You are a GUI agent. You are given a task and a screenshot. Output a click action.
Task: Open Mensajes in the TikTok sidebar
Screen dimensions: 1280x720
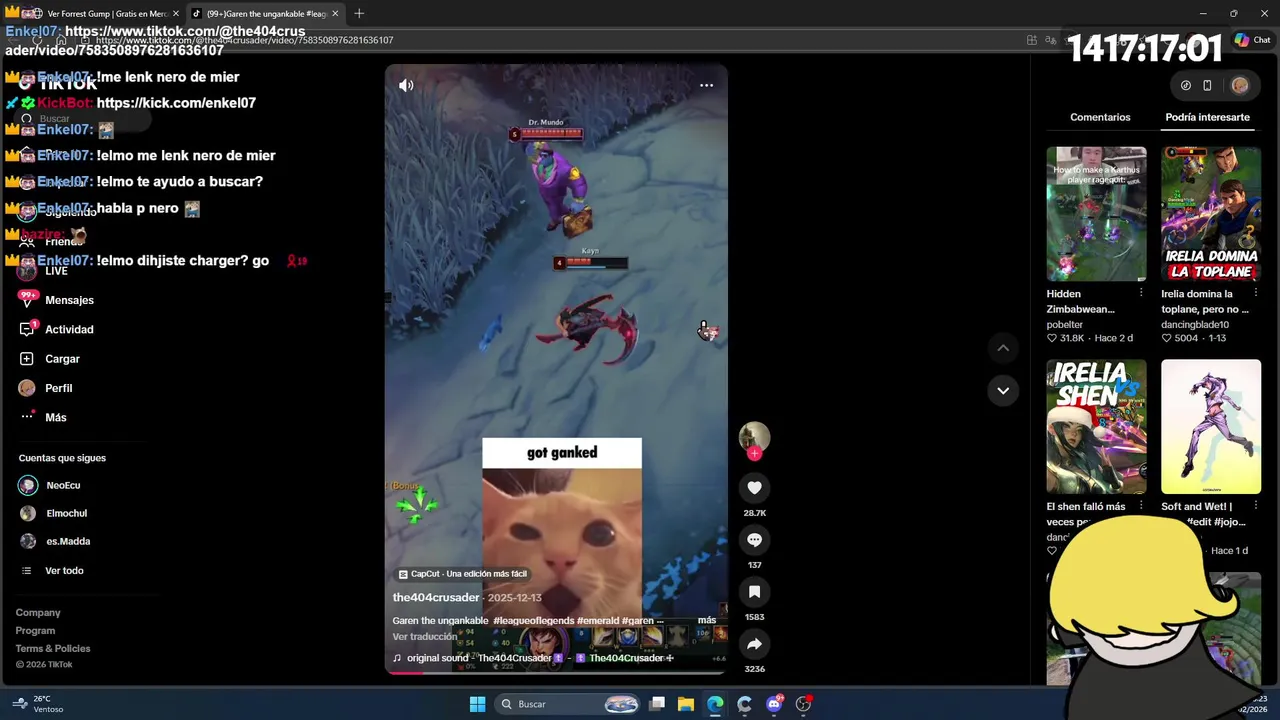(69, 300)
